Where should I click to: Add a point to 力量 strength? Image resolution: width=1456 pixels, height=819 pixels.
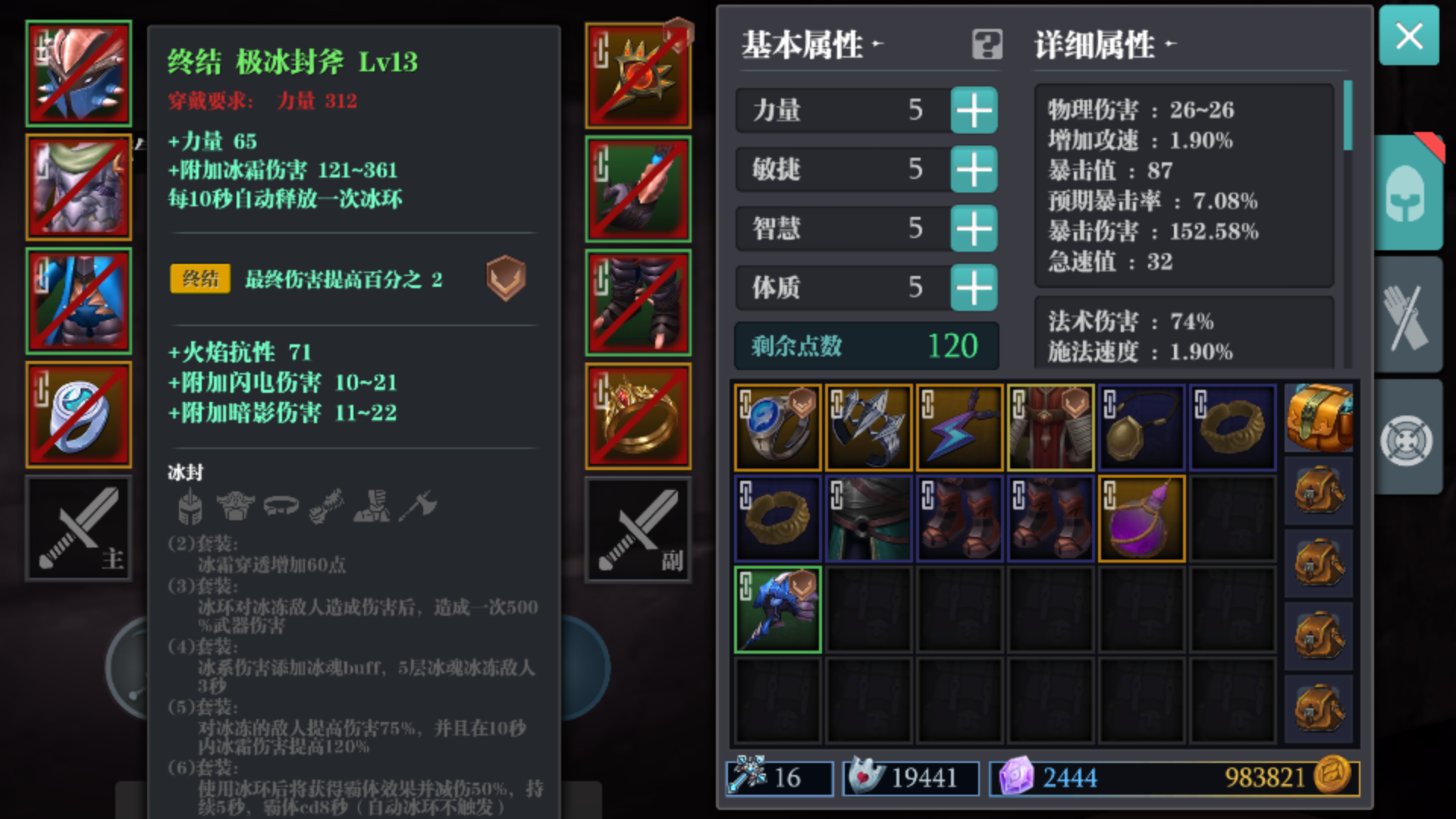click(x=974, y=111)
